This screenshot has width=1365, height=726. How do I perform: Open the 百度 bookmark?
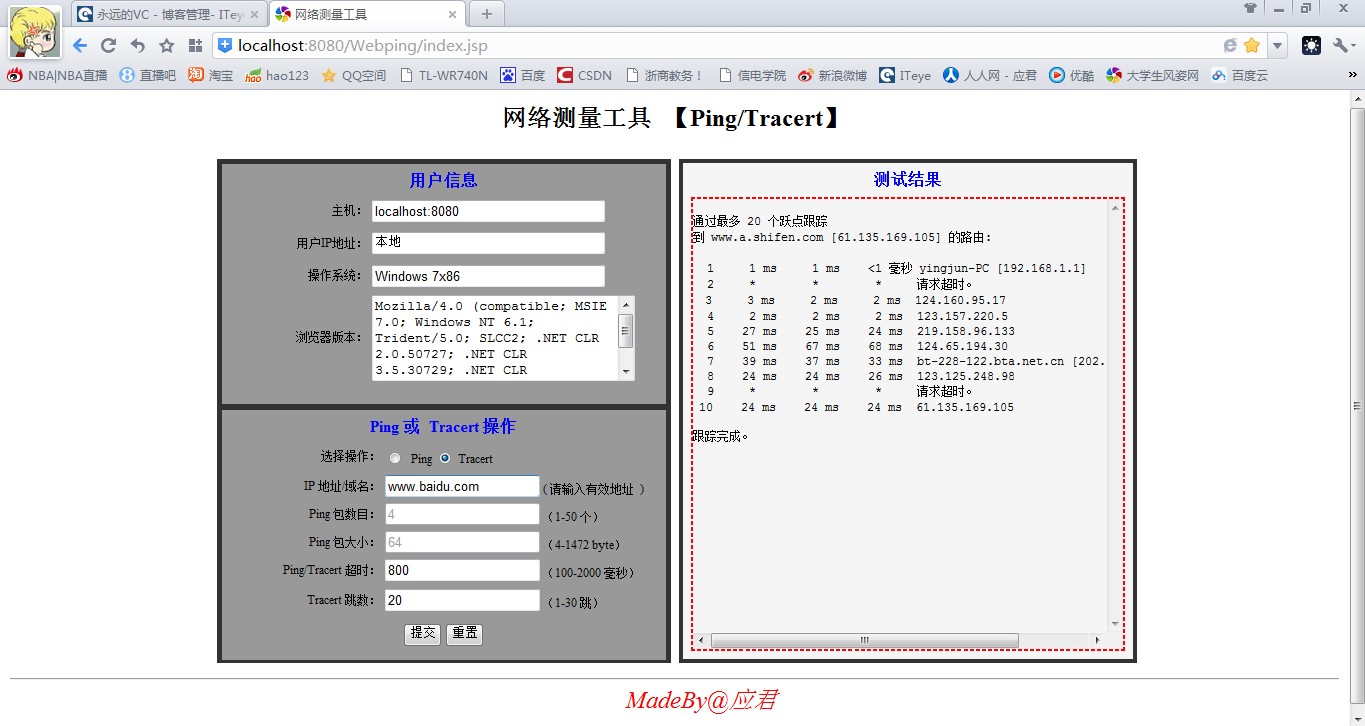tap(523, 75)
